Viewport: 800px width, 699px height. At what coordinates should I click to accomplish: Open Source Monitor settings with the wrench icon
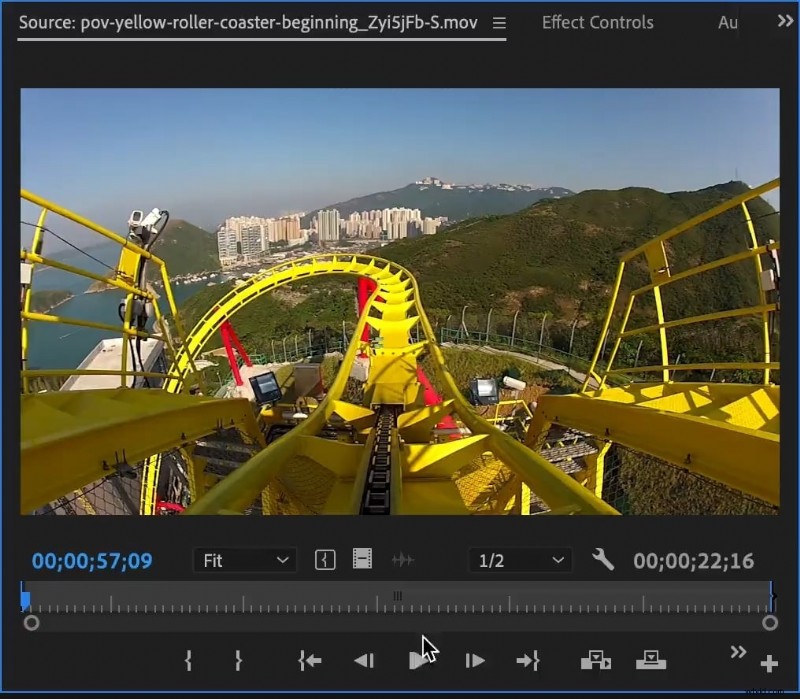[x=604, y=560]
